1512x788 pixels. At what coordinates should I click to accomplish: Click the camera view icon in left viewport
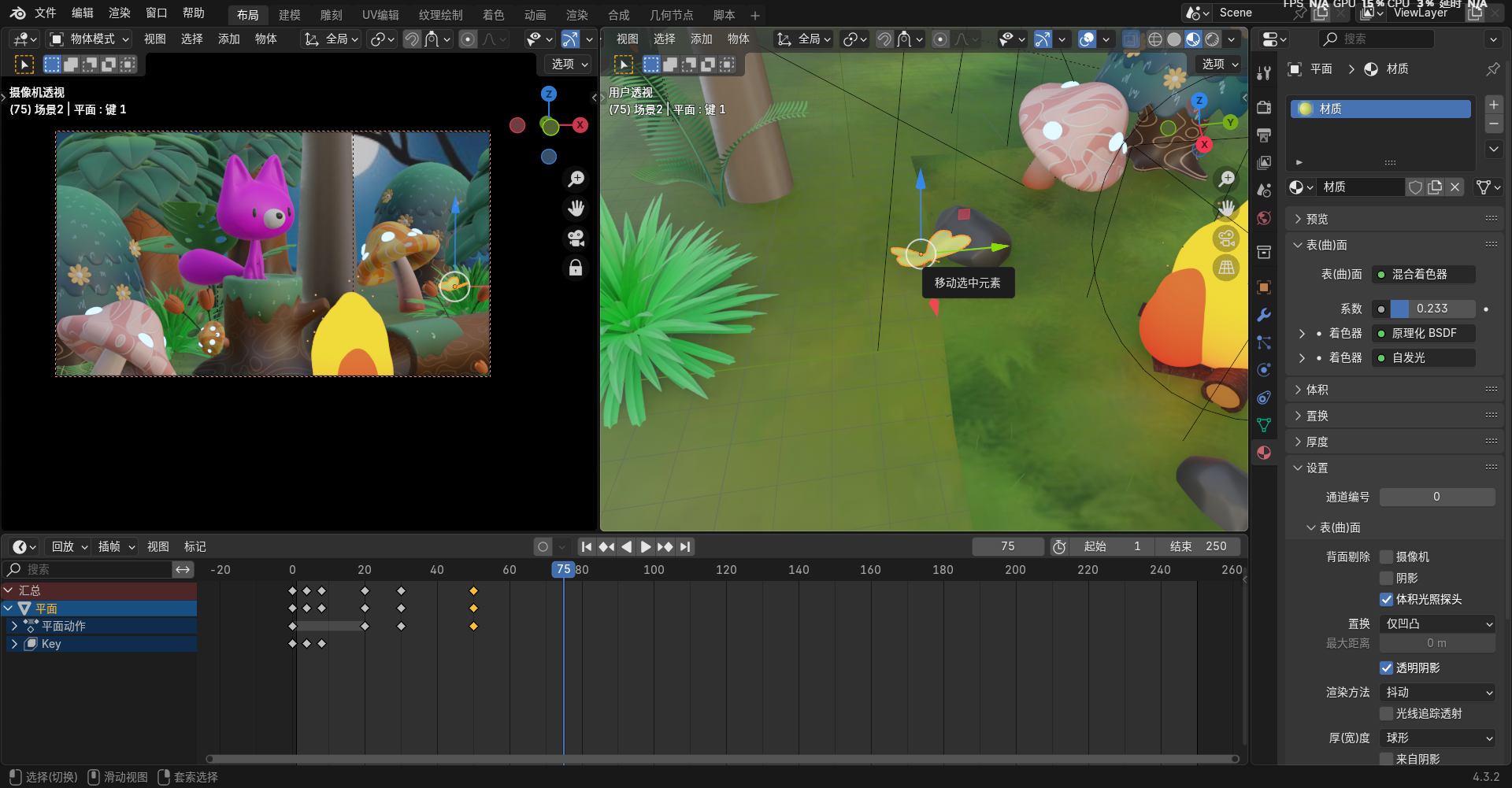(x=576, y=238)
